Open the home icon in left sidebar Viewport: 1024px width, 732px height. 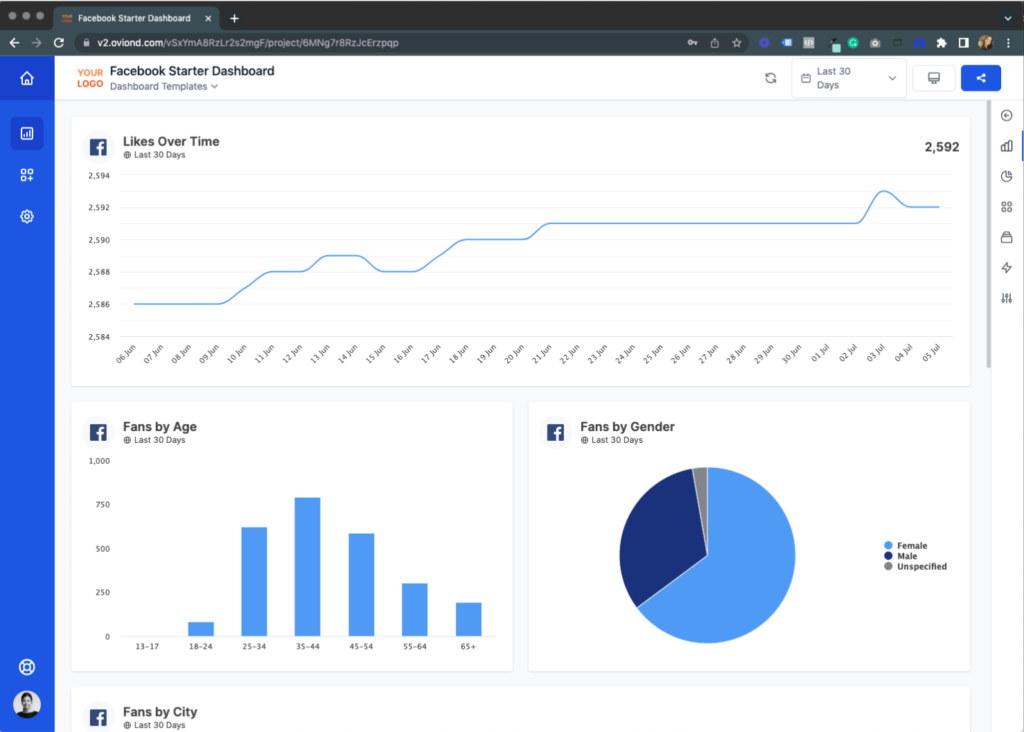(x=27, y=78)
